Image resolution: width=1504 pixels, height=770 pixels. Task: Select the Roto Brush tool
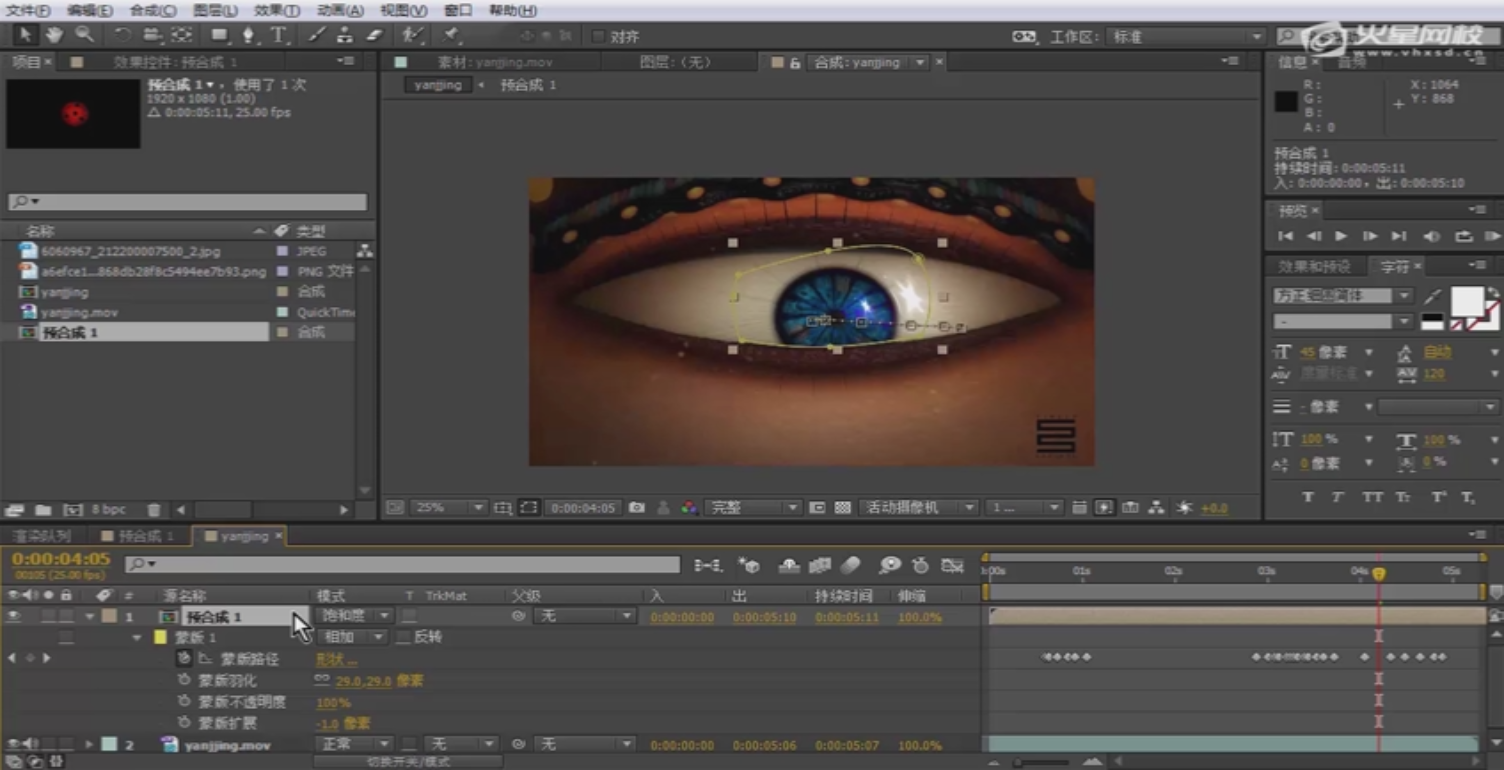pos(412,35)
